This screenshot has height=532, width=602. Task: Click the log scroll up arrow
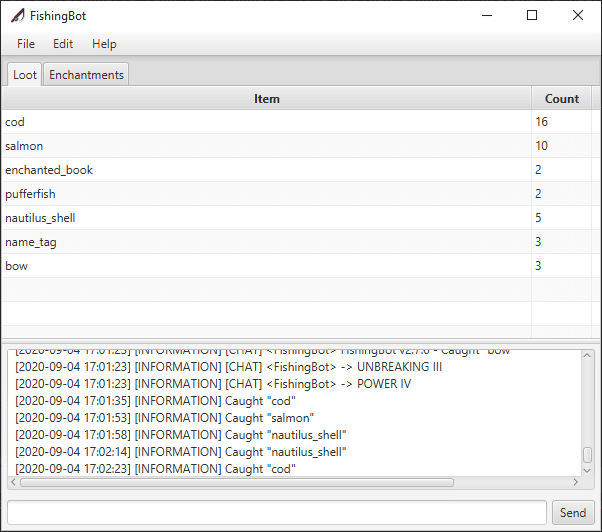(x=587, y=355)
